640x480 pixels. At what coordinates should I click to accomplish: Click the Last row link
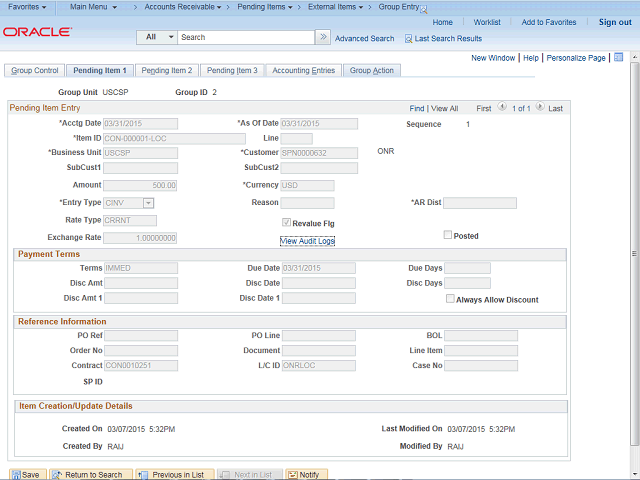[555, 108]
